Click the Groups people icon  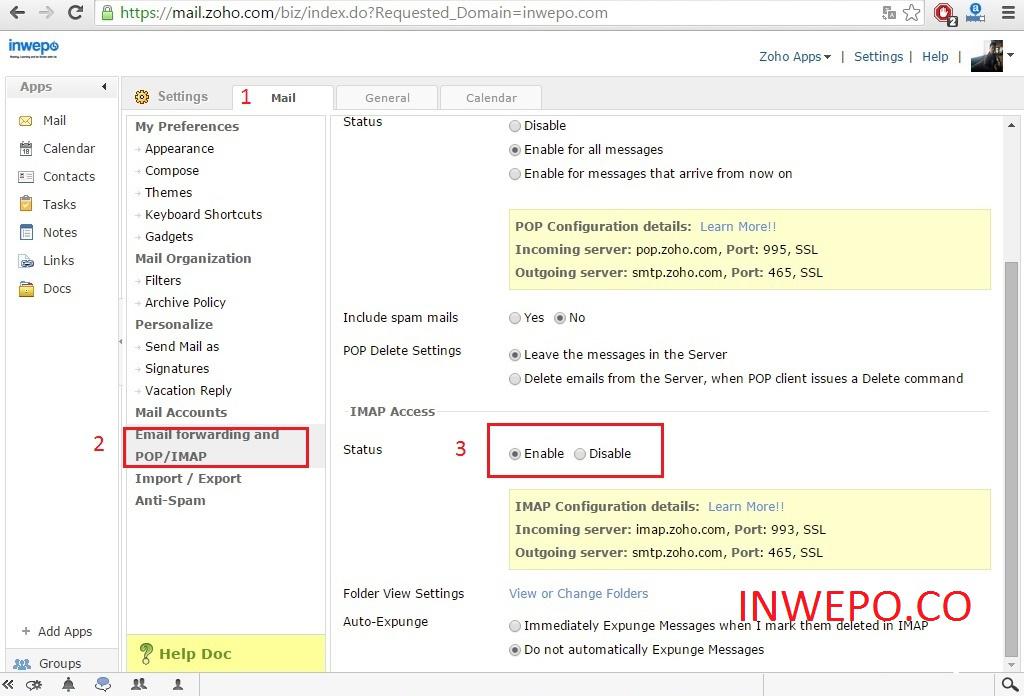22,664
